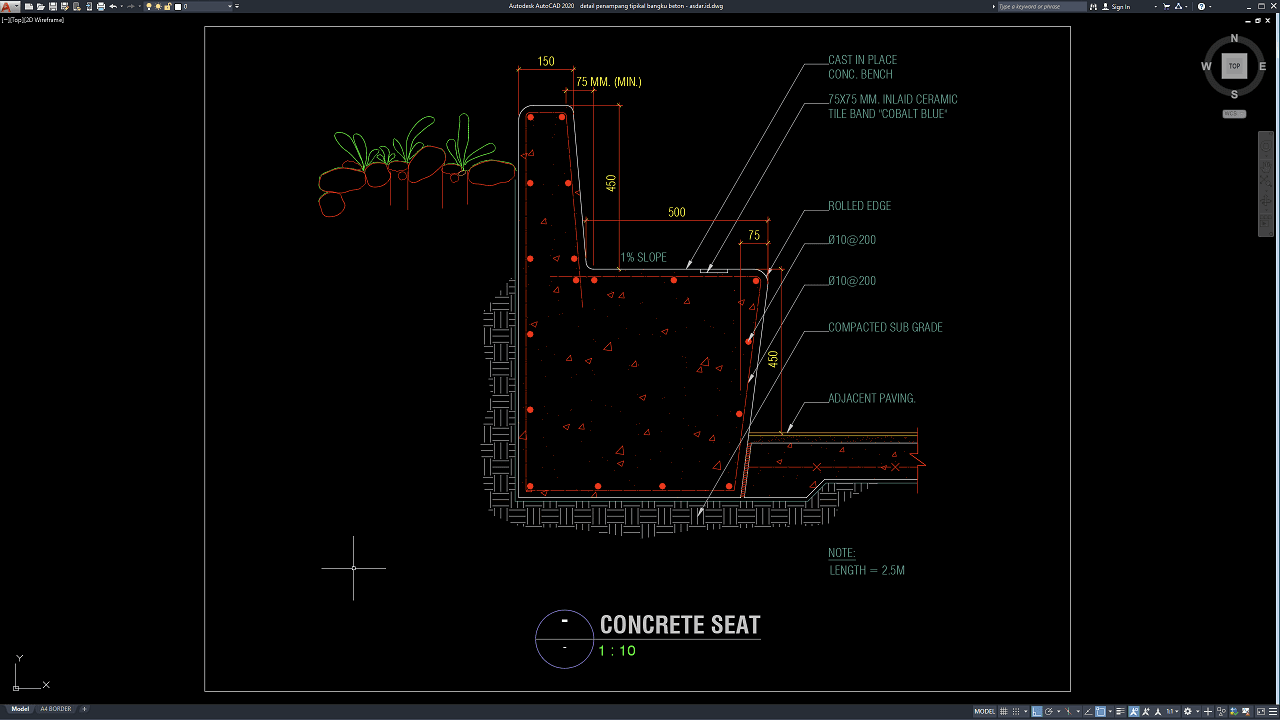This screenshot has height=720, width=1280.
Task: Click the MODEL space button in status bar
Action: (x=984, y=711)
